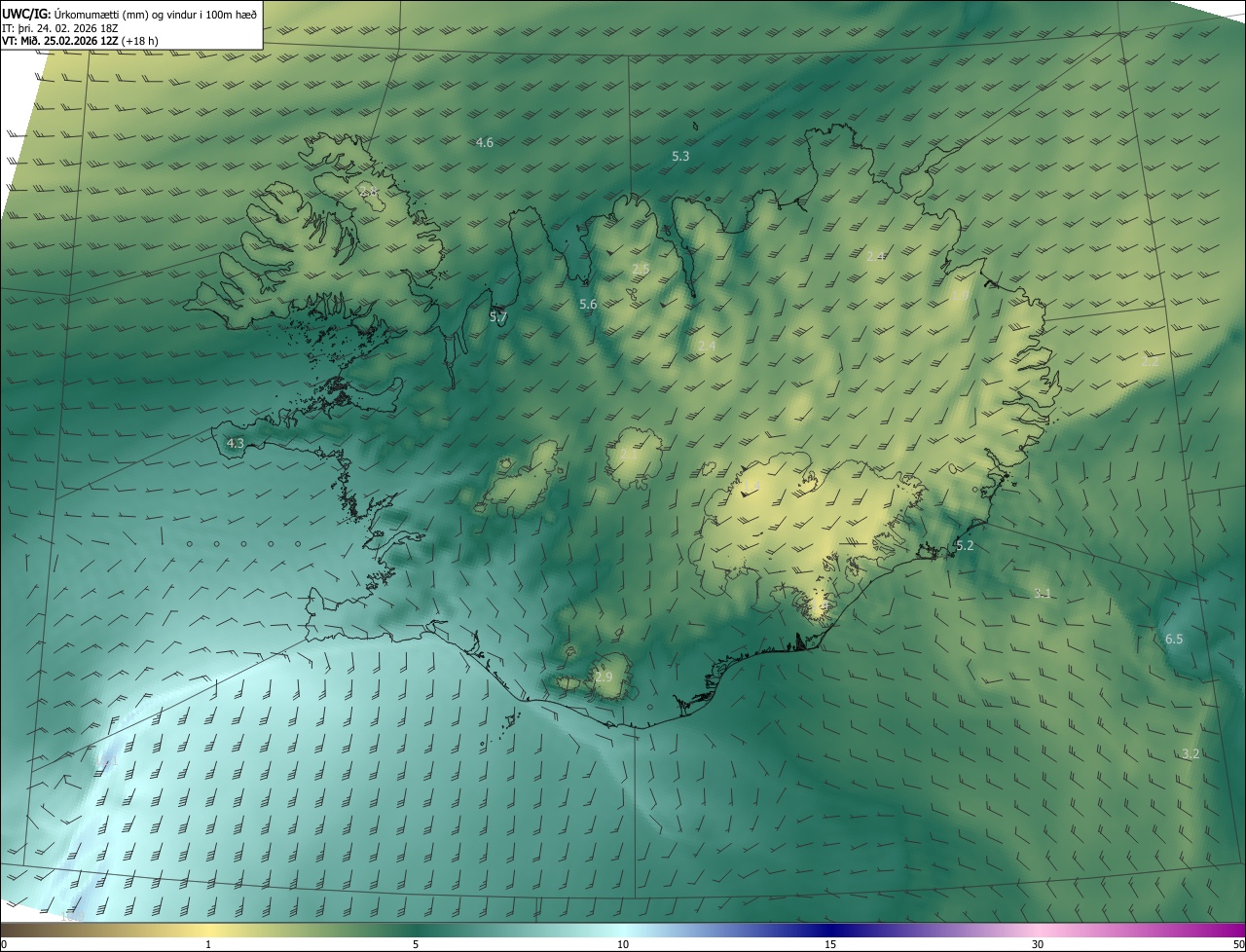This screenshot has width=1246, height=952.
Task: Click the 0 tick on the color scale
Action: (4, 944)
